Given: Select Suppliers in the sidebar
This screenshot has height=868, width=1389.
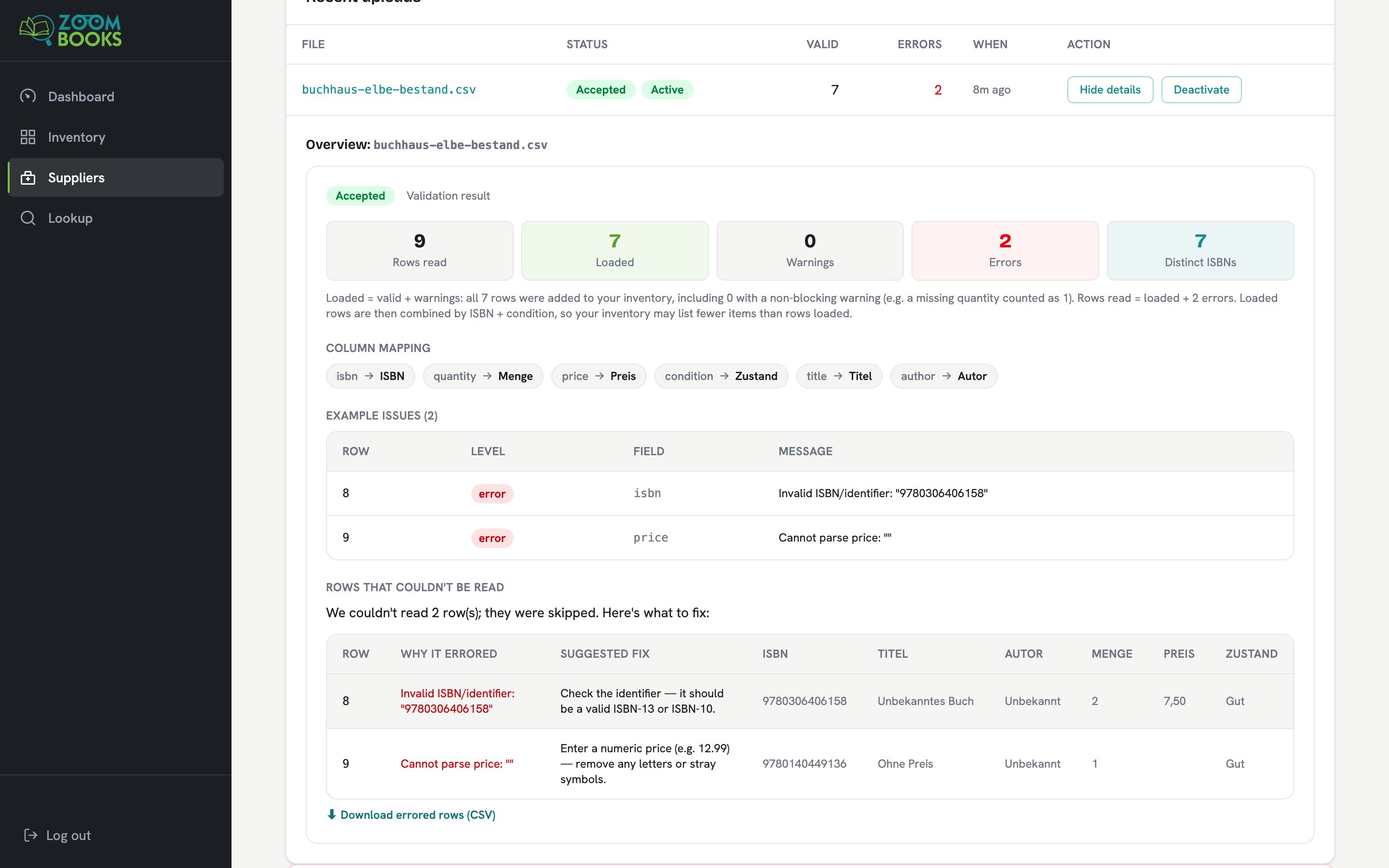Looking at the screenshot, I should [115, 177].
